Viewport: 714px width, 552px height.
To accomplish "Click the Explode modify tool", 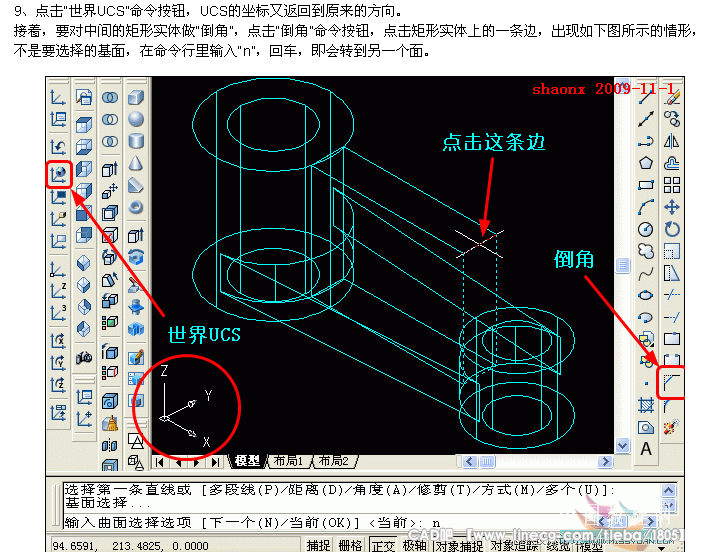I will (x=672, y=427).
